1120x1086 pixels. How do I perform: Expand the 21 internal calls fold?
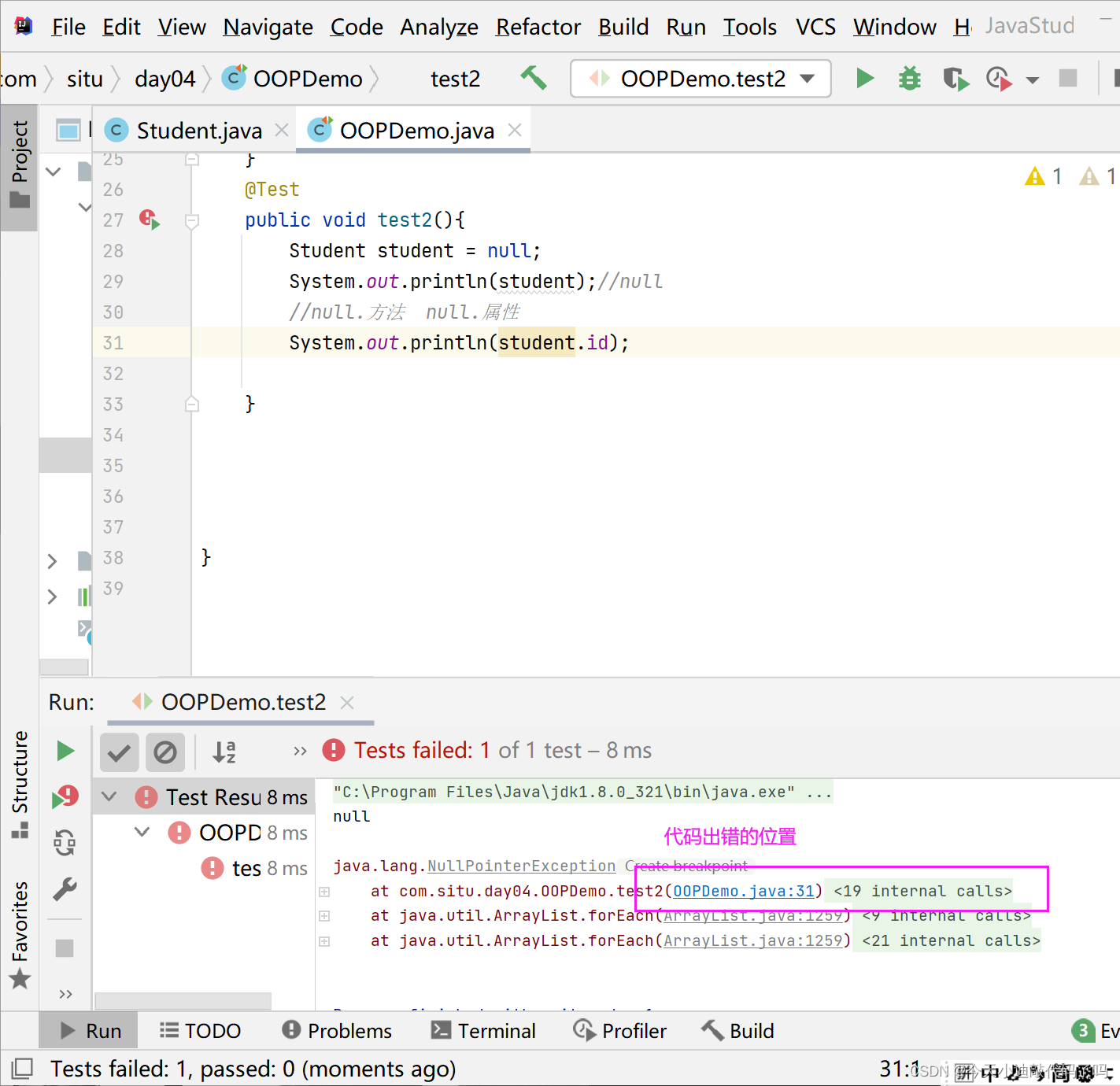pyautogui.click(x=951, y=940)
